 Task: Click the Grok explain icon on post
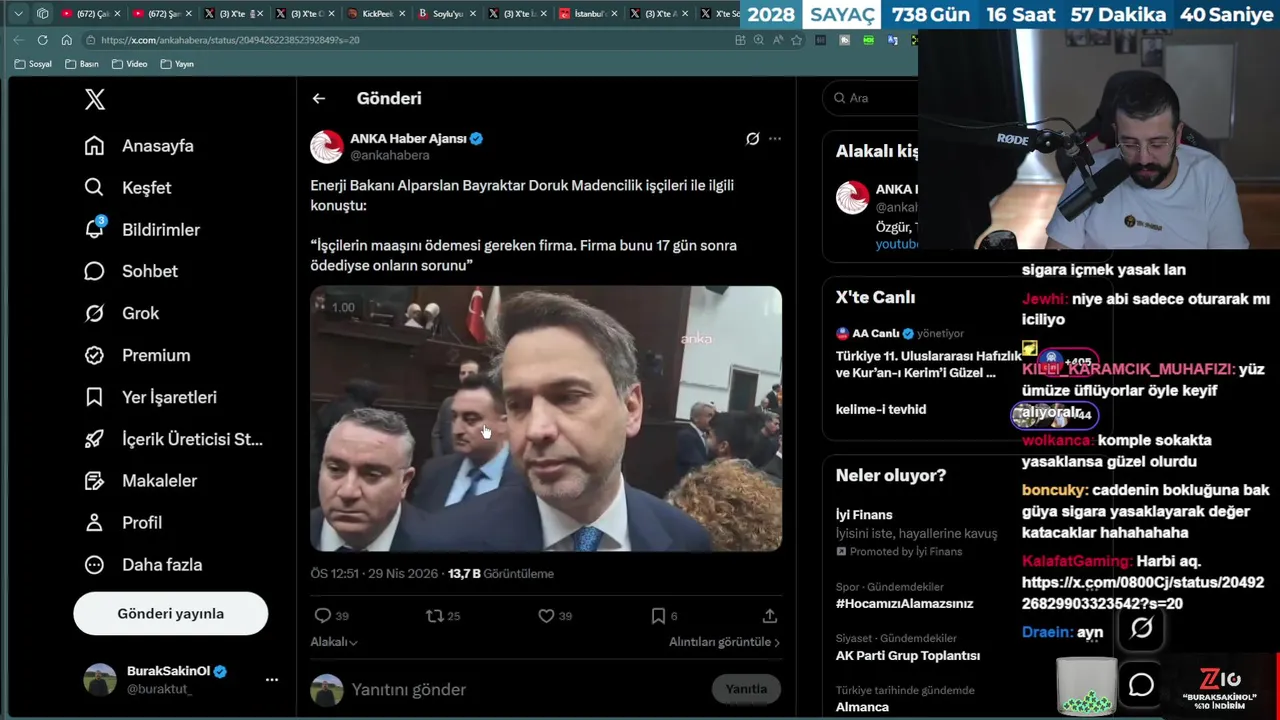click(x=752, y=139)
